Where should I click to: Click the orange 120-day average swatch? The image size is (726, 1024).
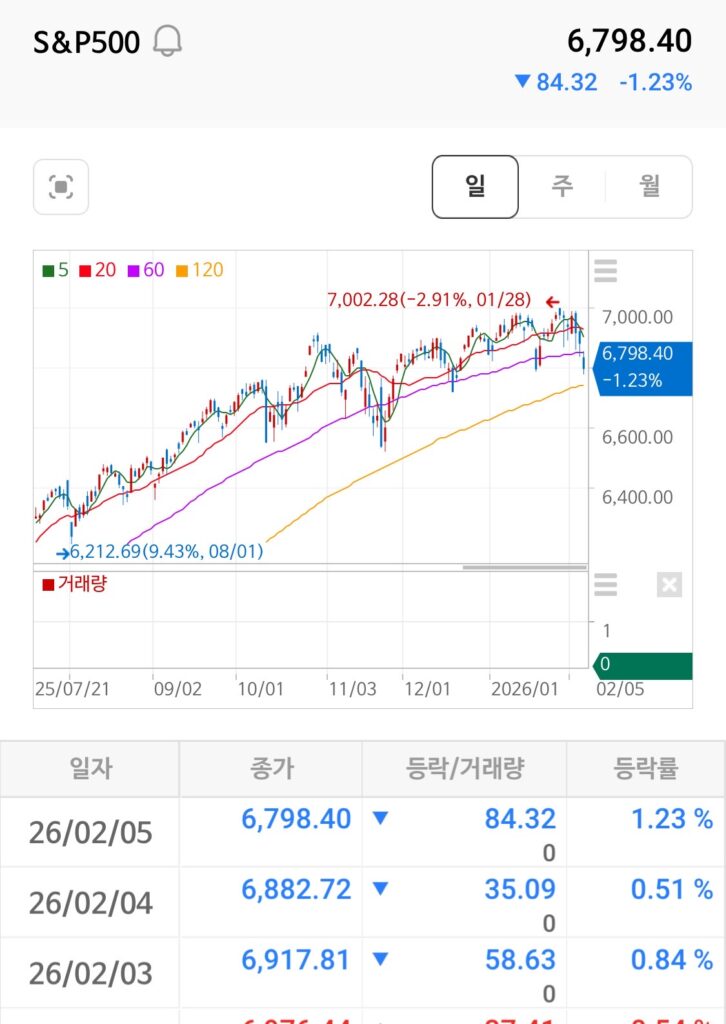[182, 270]
